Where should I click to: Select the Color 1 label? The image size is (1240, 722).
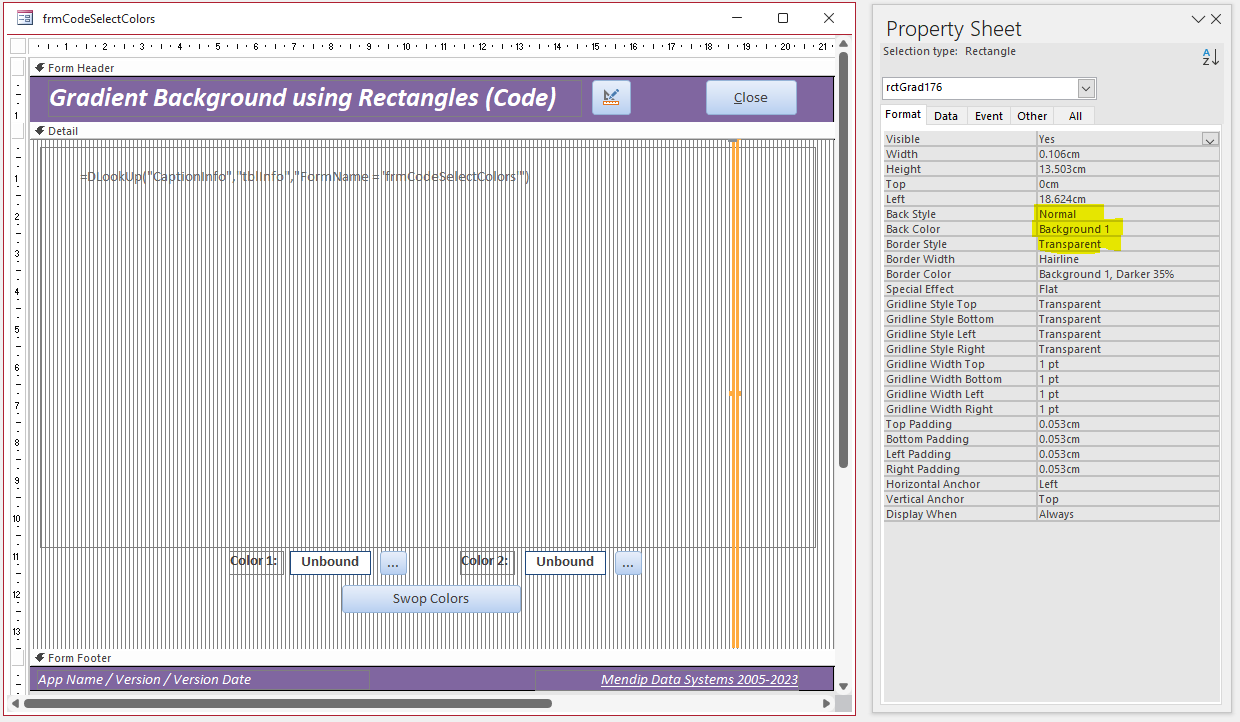pos(254,561)
